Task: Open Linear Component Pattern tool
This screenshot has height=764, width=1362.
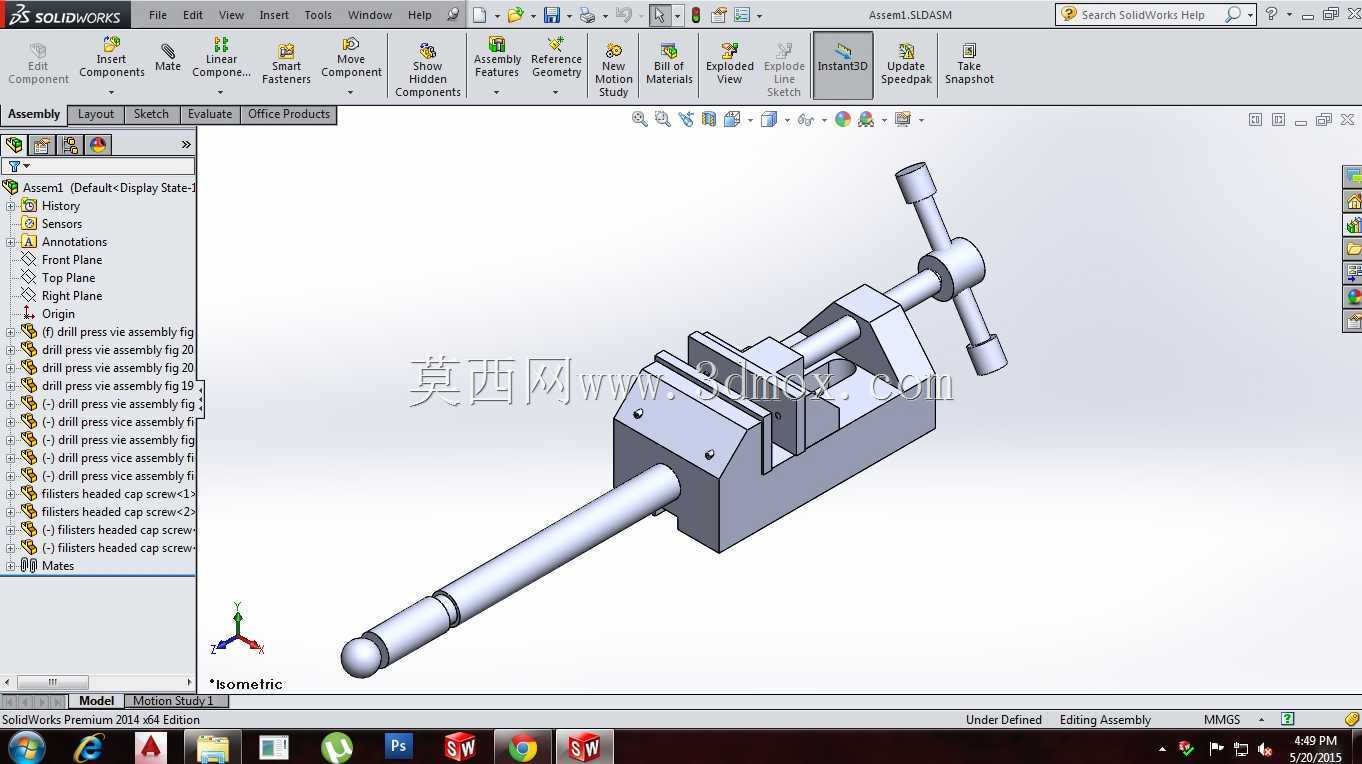Action: pyautogui.click(x=221, y=58)
